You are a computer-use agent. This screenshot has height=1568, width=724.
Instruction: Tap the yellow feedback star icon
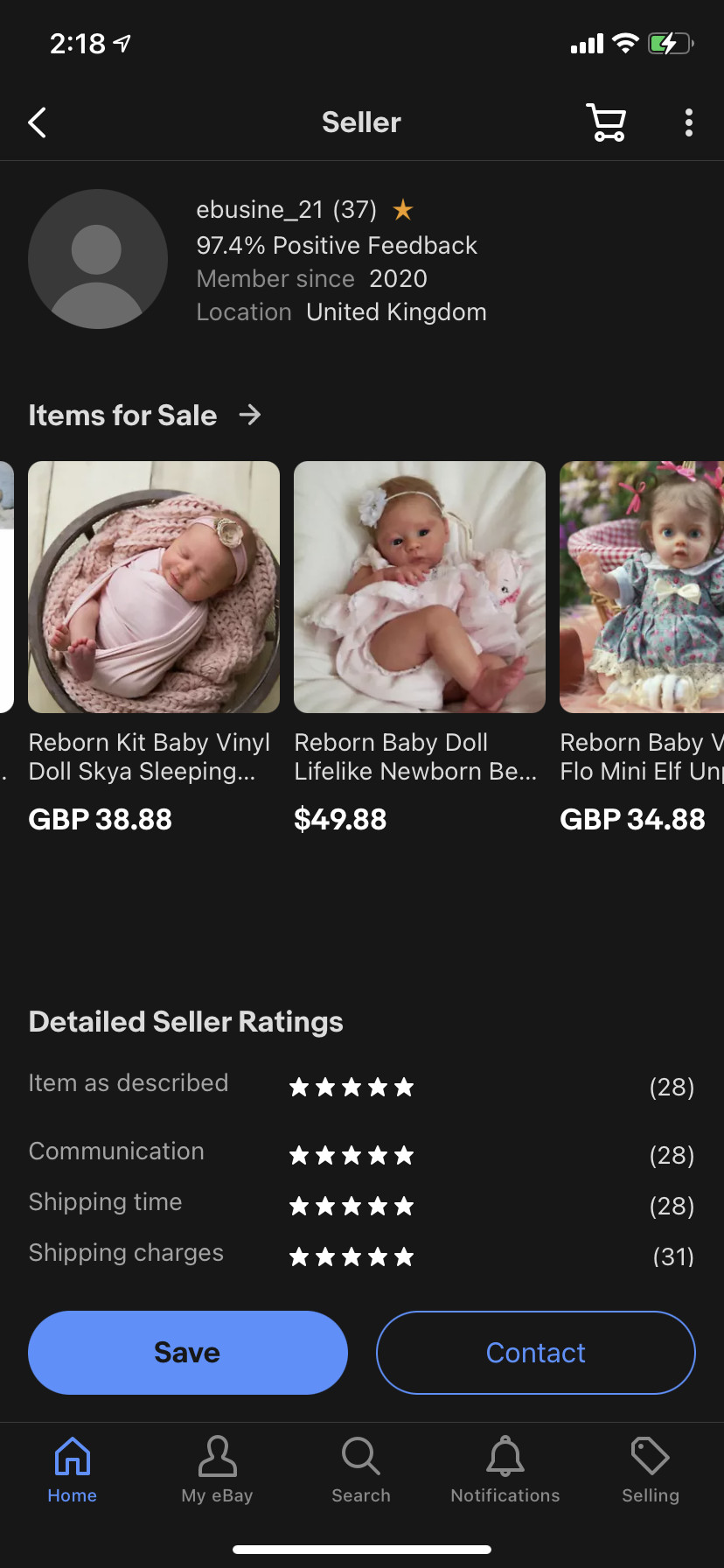tap(403, 210)
